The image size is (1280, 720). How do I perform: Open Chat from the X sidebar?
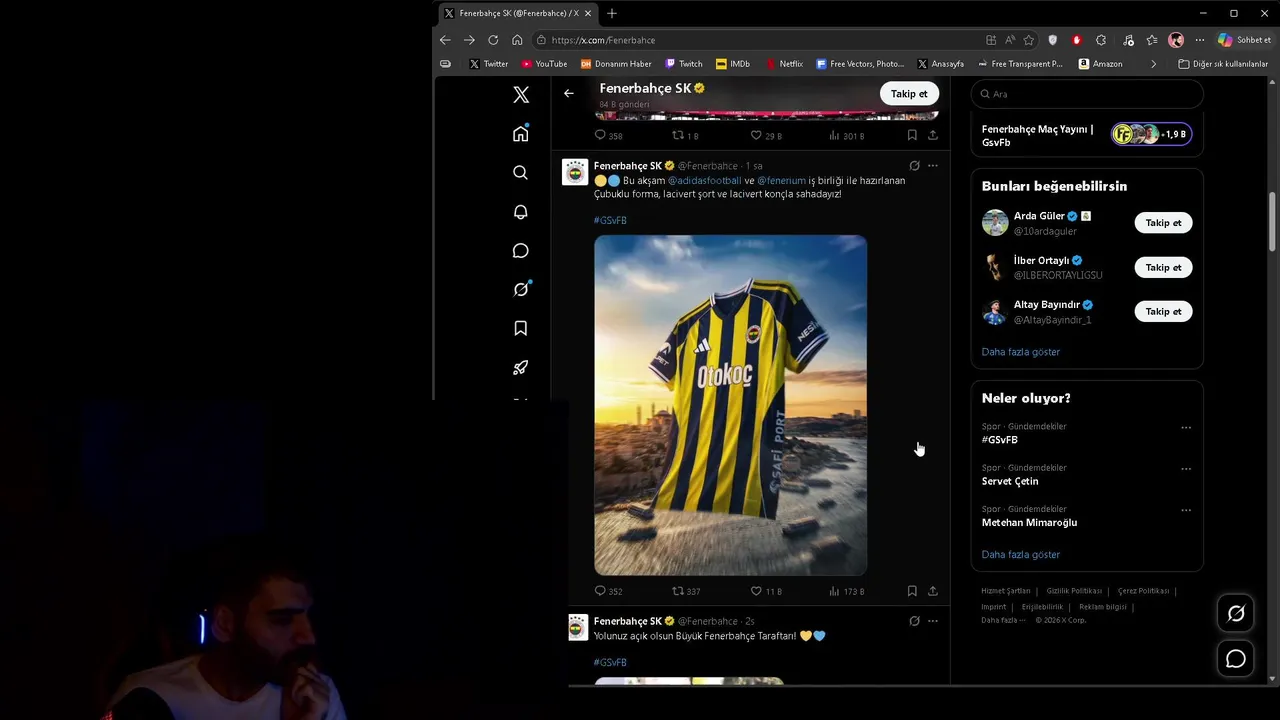[520, 251]
